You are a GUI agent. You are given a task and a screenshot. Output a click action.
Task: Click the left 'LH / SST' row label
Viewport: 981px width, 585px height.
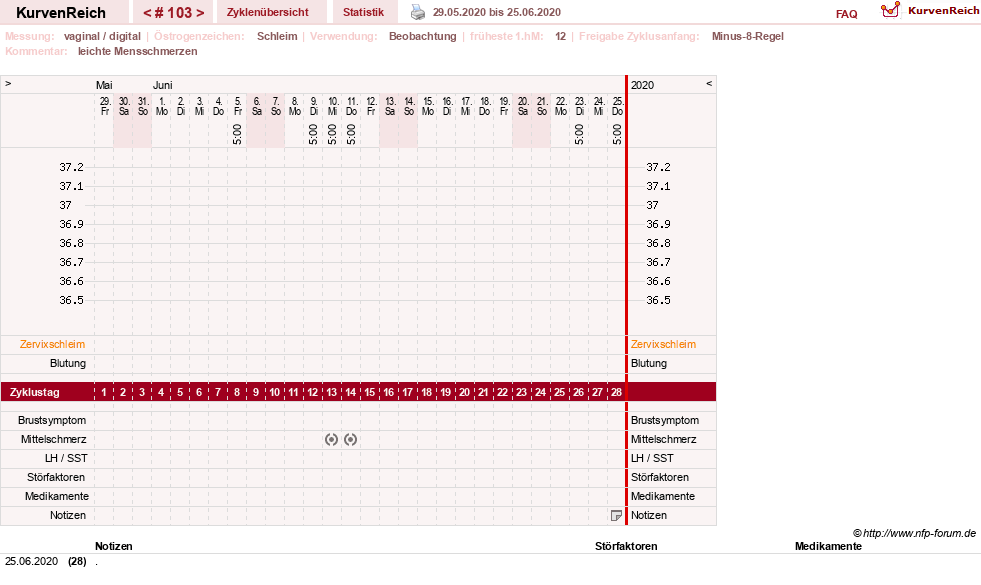(66, 458)
